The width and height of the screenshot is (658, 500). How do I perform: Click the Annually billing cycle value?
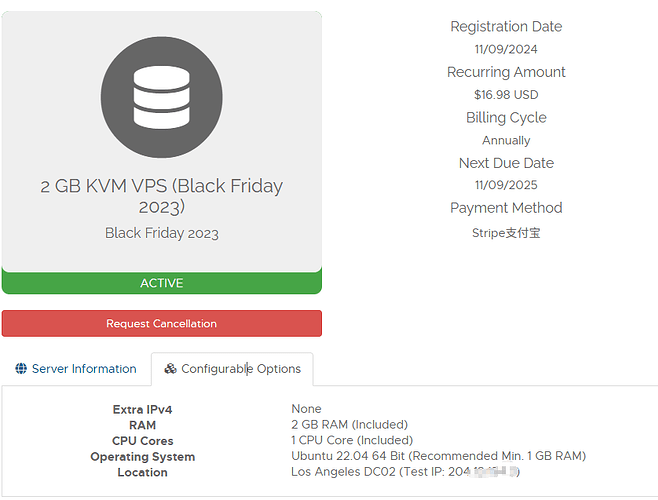click(506, 140)
